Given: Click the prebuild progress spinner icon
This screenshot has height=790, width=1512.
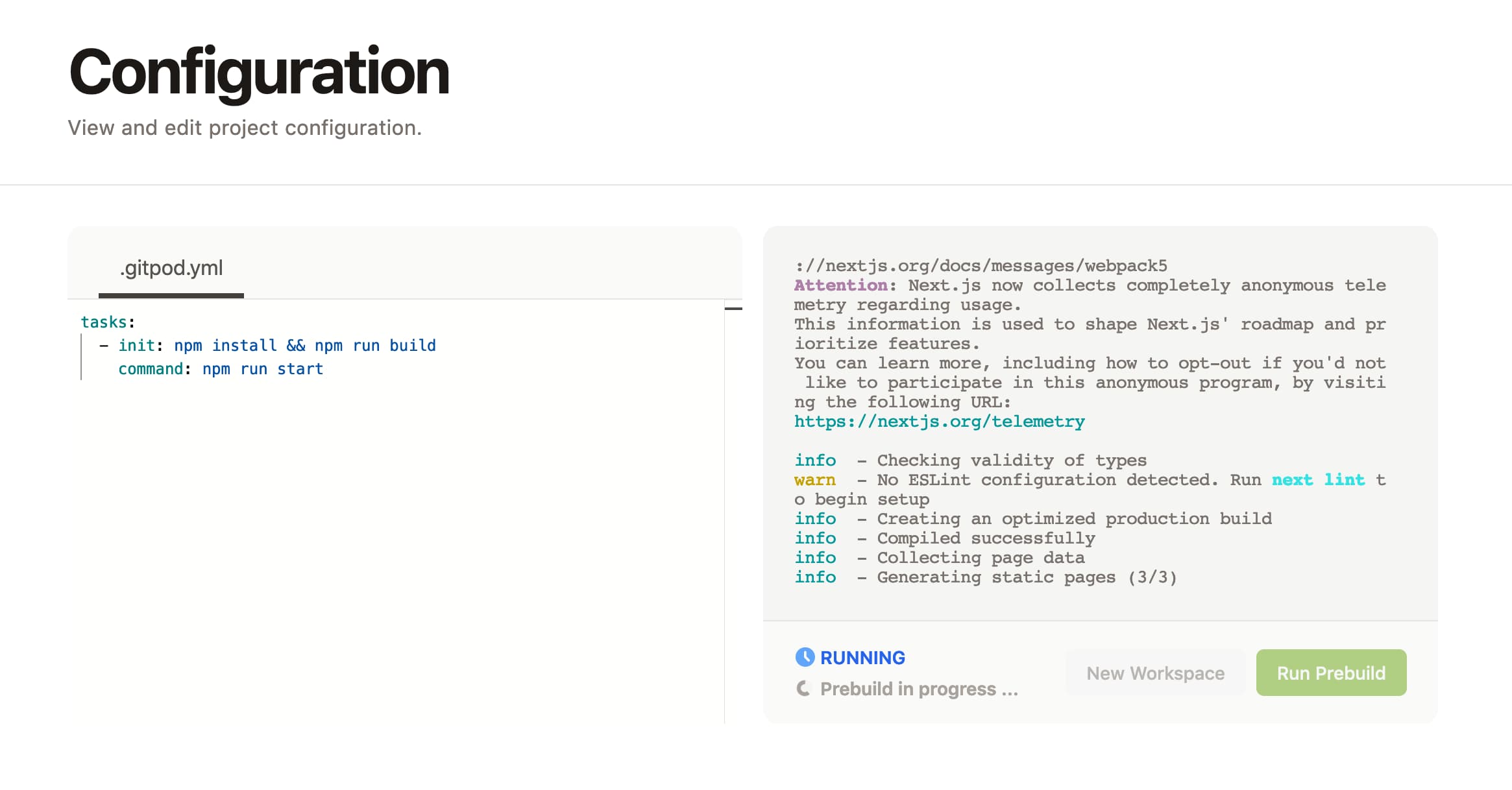Looking at the screenshot, I should tap(803, 688).
